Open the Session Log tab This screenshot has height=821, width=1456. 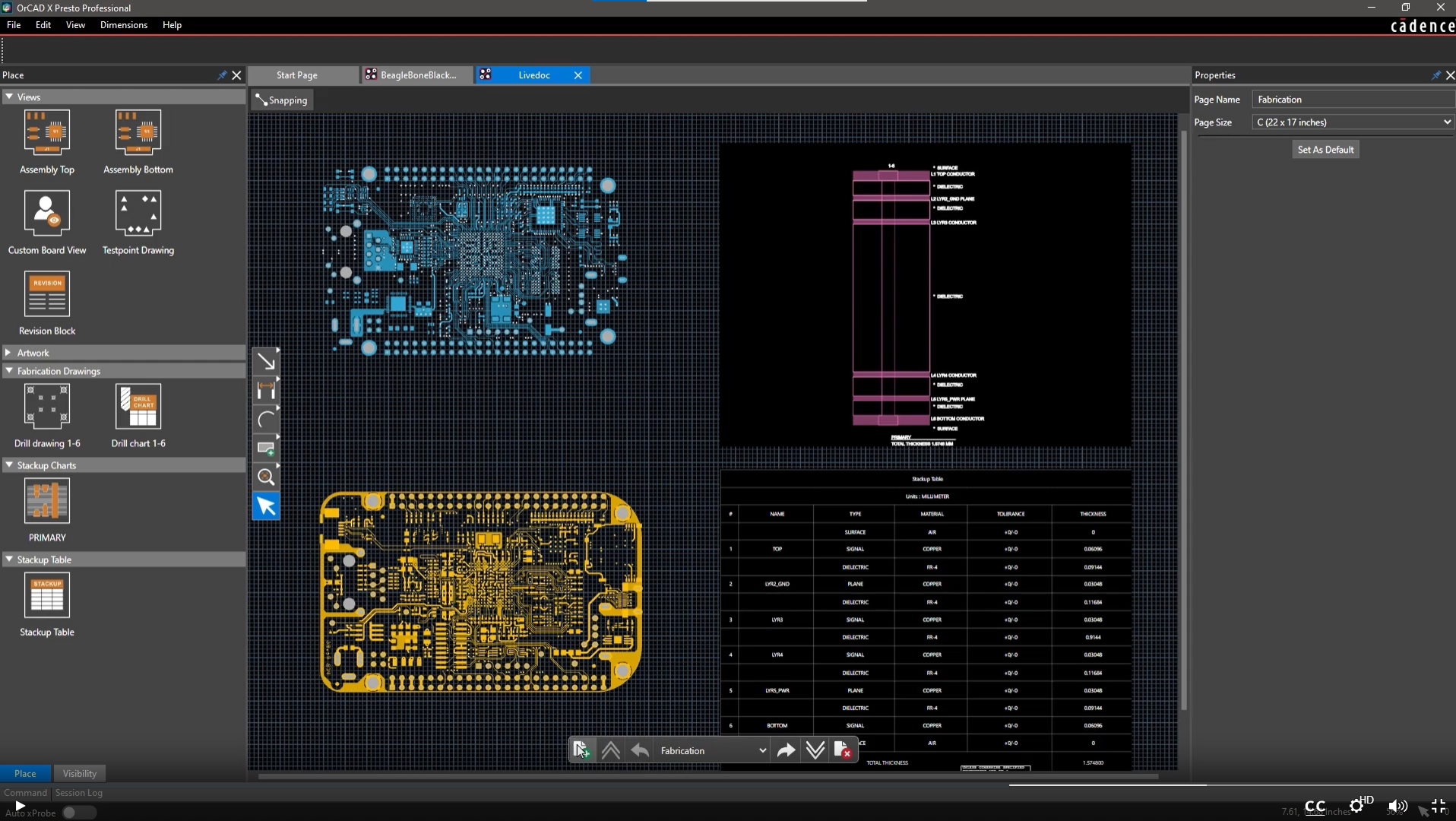(x=79, y=792)
